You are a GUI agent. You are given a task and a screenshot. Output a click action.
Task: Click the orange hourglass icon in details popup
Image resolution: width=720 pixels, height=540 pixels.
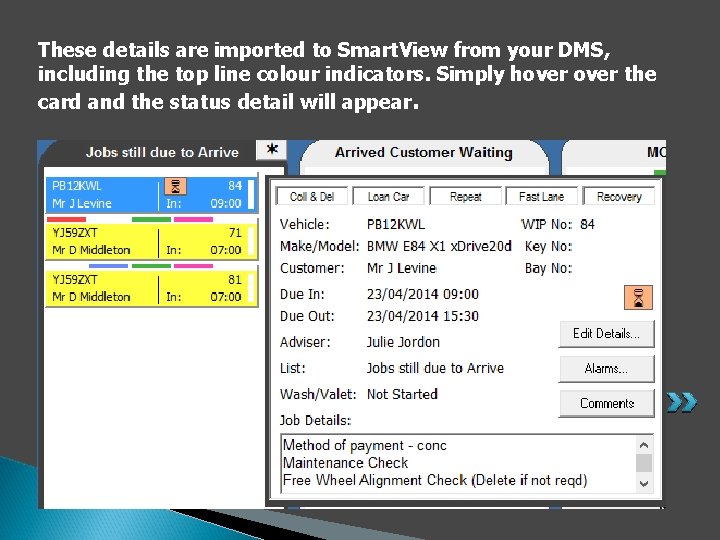pos(638,297)
